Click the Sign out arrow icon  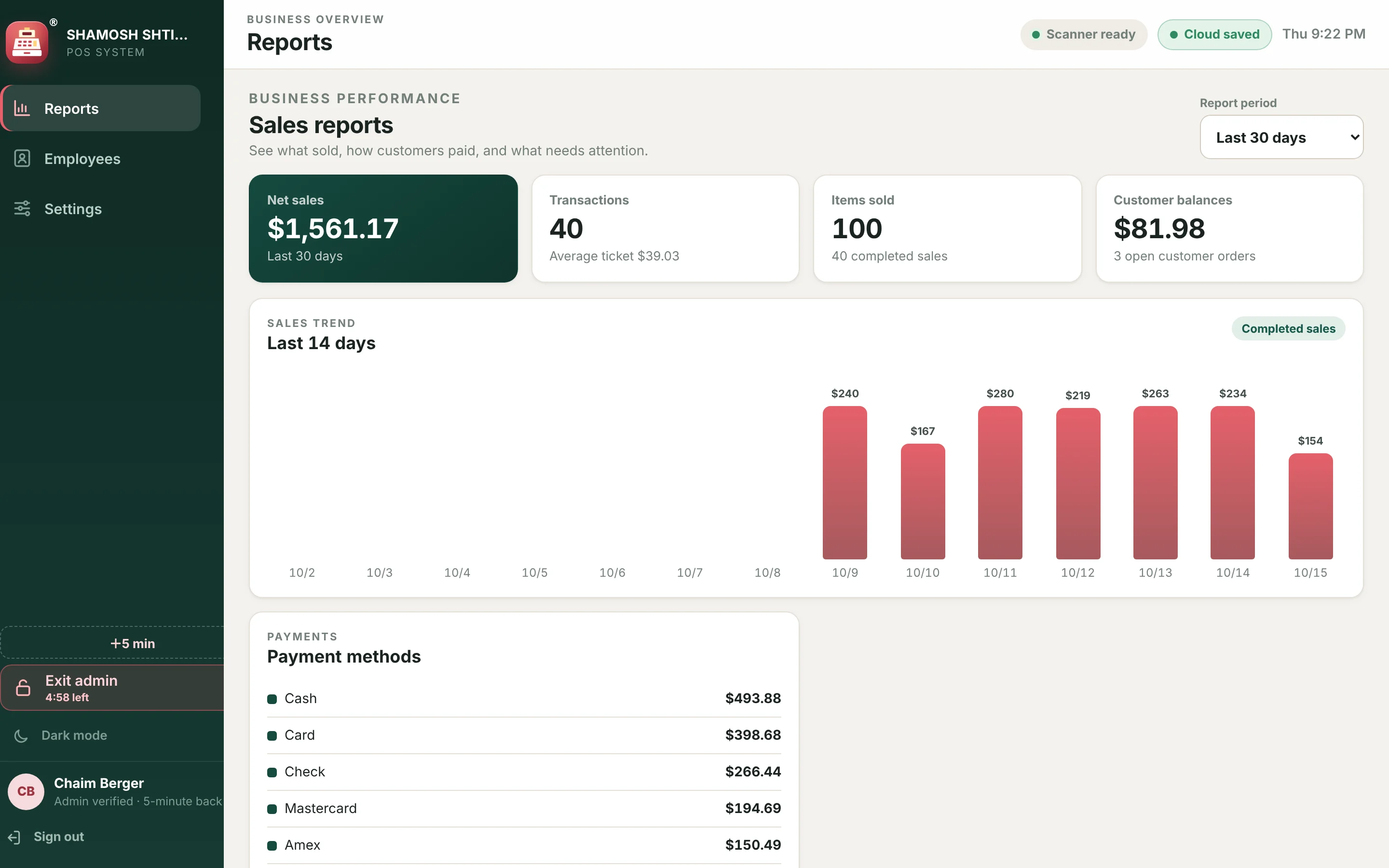coord(14,837)
